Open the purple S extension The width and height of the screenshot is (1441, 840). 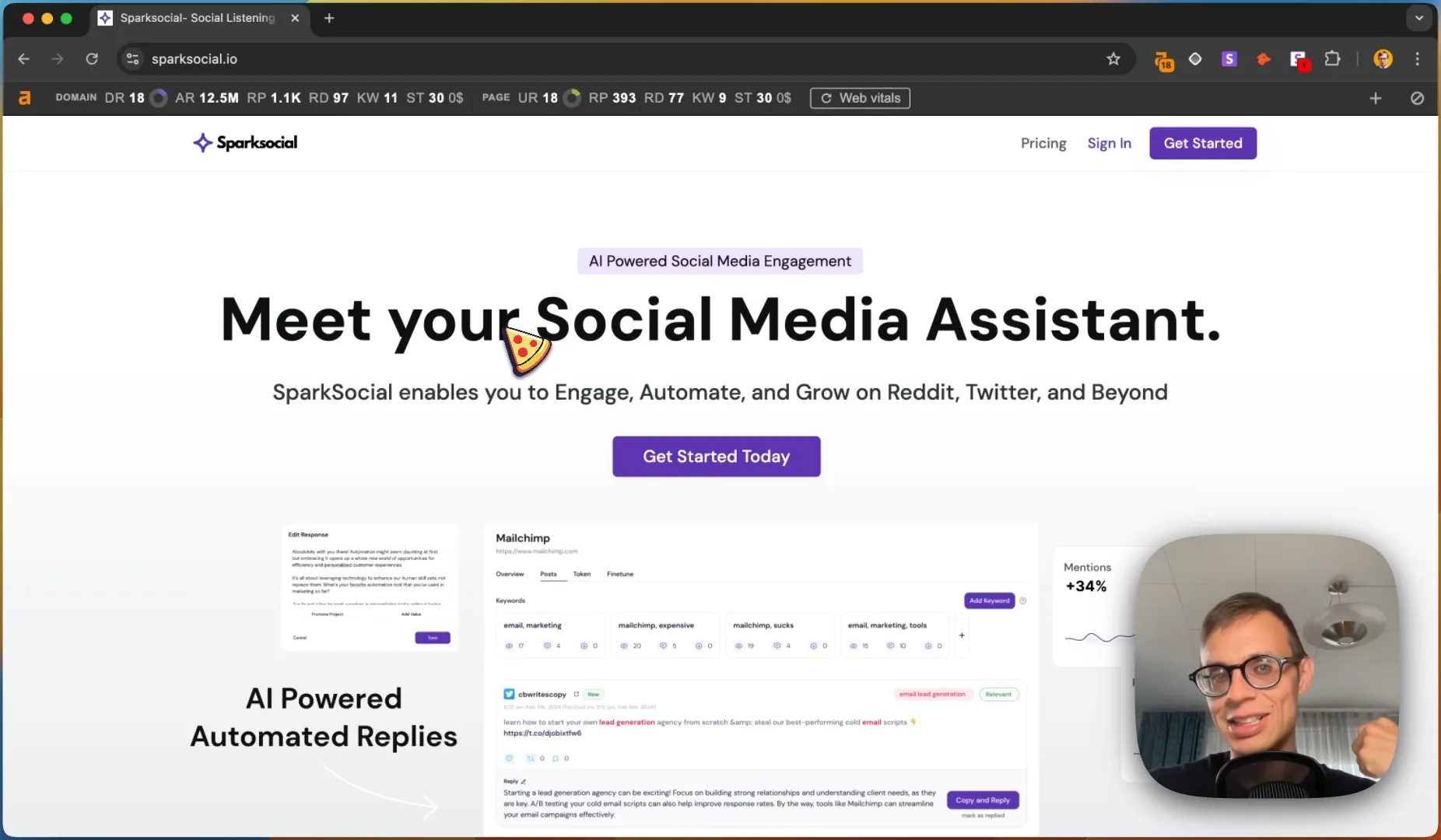(1229, 59)
